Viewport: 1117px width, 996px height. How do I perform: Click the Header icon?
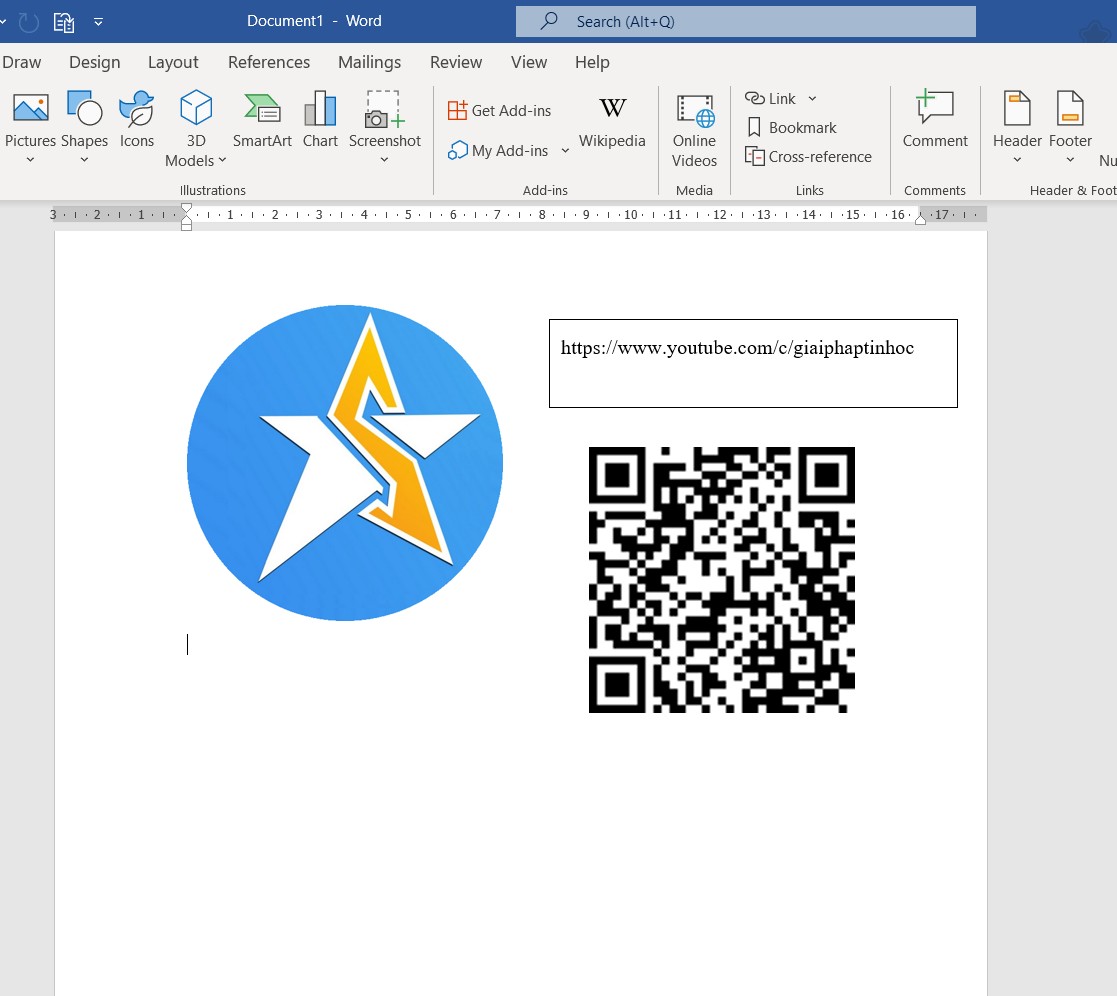click(x=1017, y=108)
